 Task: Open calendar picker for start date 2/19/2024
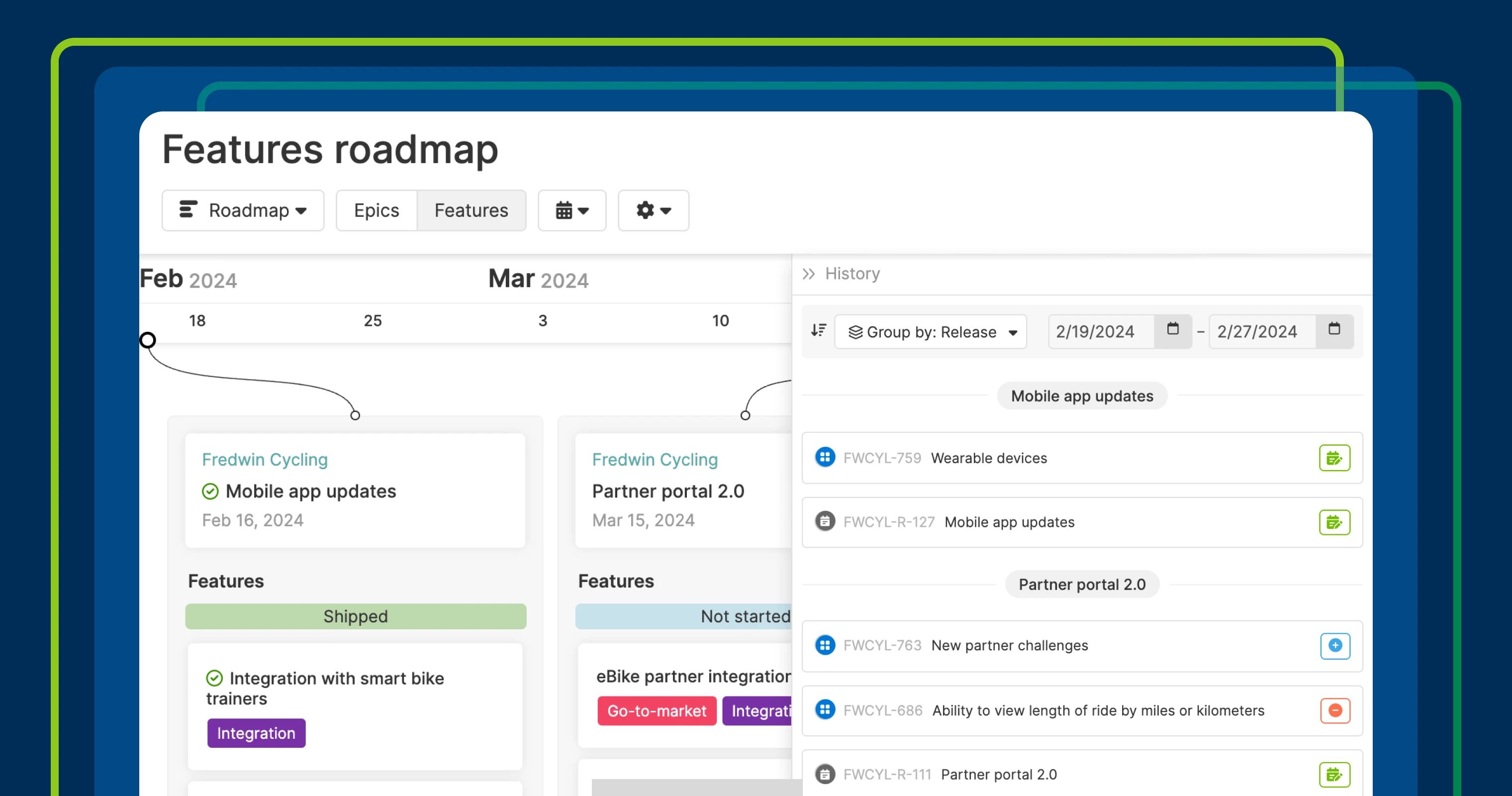click(x=1172, y=331)
